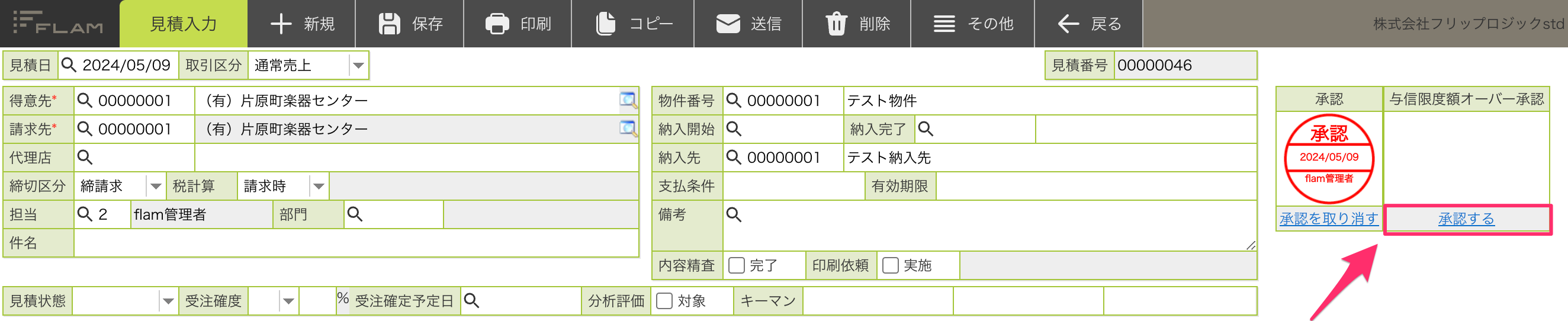Viewport: 1568px width, 321px height.
Task: Click 承認を取り消す link
Action: [1329, 219]
